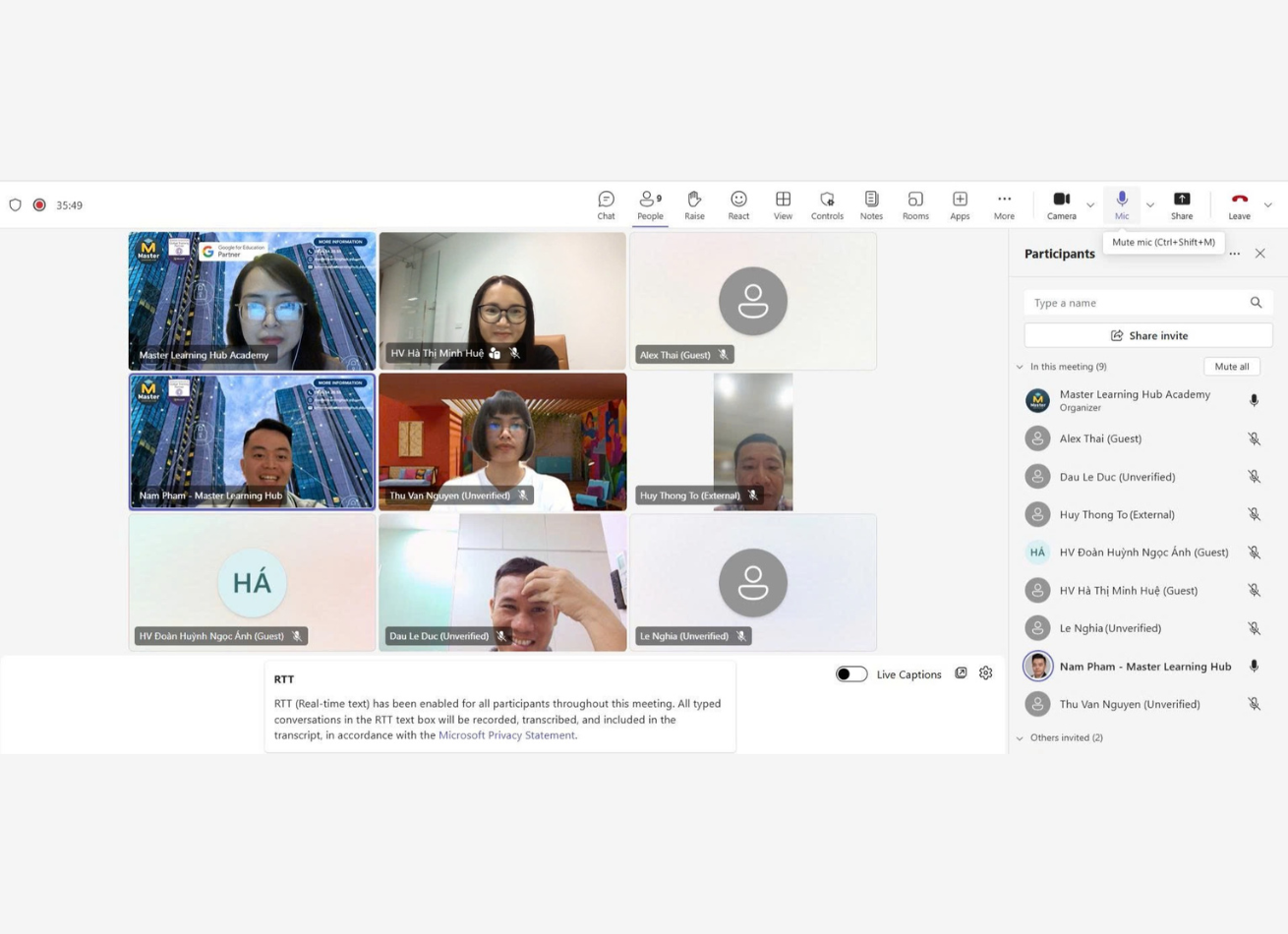The image size is (1288, 934).
Task: Collapse the In this meeting list
Action: pos(1020,367)
